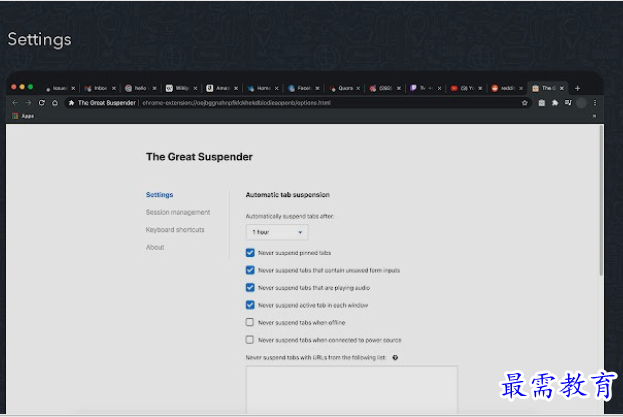Uncheck Never suspend pinned tabs

click(250, 253)
